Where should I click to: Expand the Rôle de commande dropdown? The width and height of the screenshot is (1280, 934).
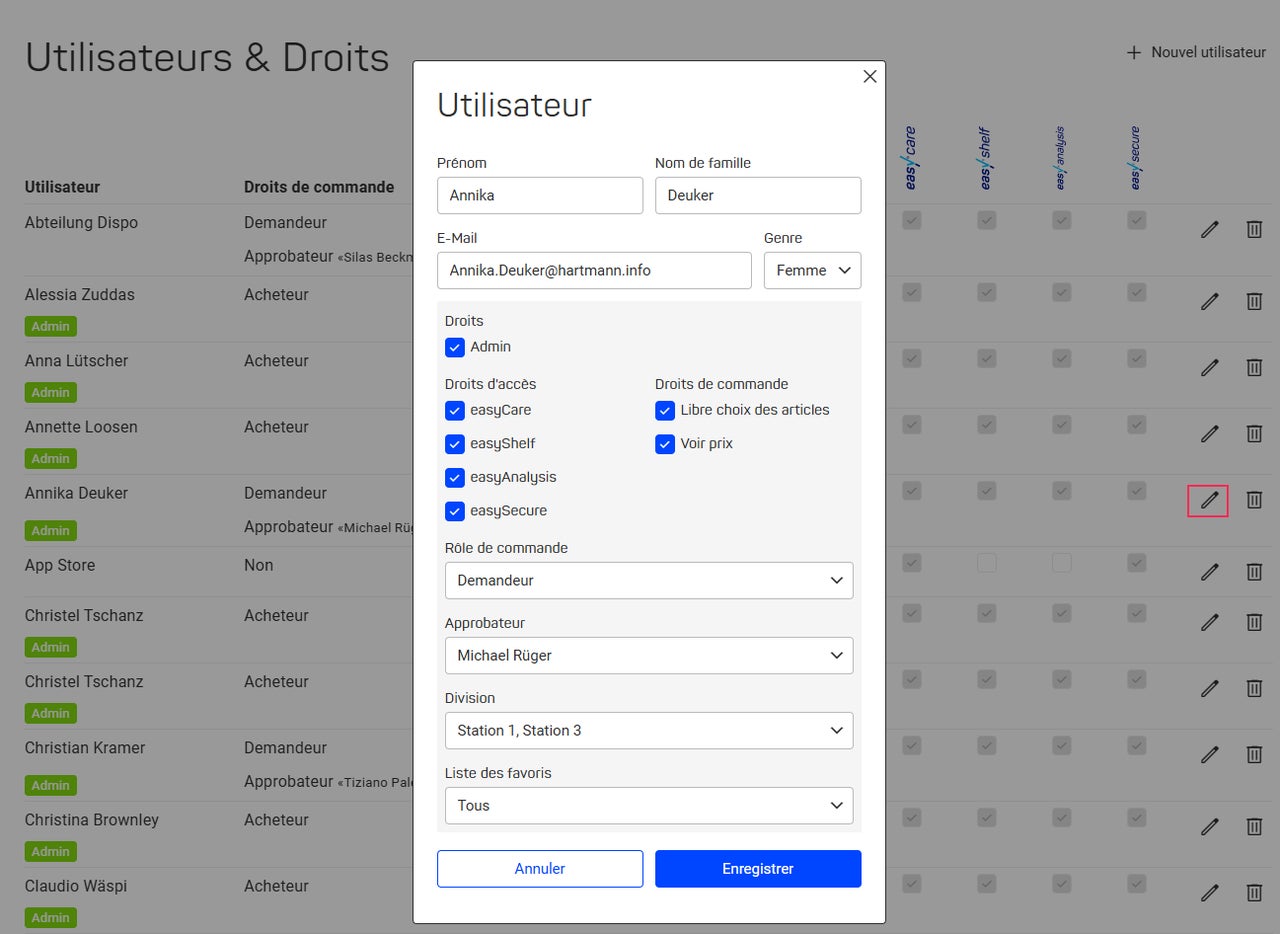(649, 580)
